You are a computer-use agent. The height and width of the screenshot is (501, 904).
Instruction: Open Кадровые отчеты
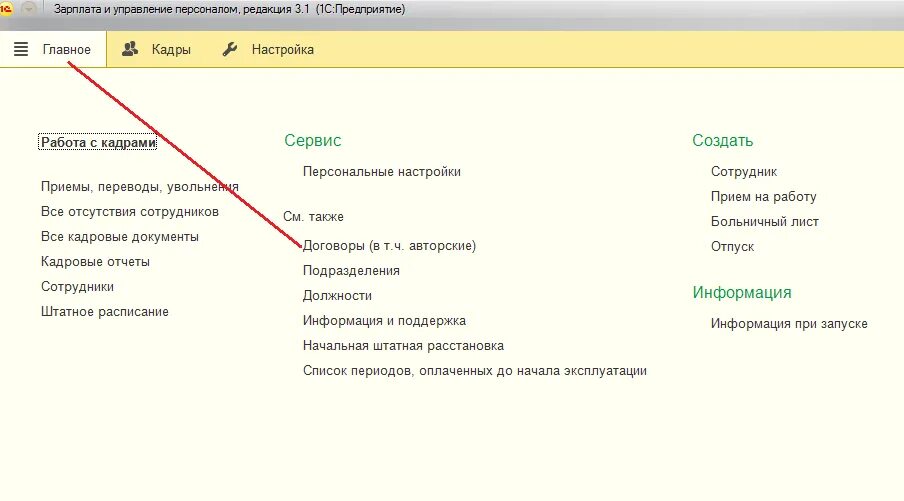95,262
